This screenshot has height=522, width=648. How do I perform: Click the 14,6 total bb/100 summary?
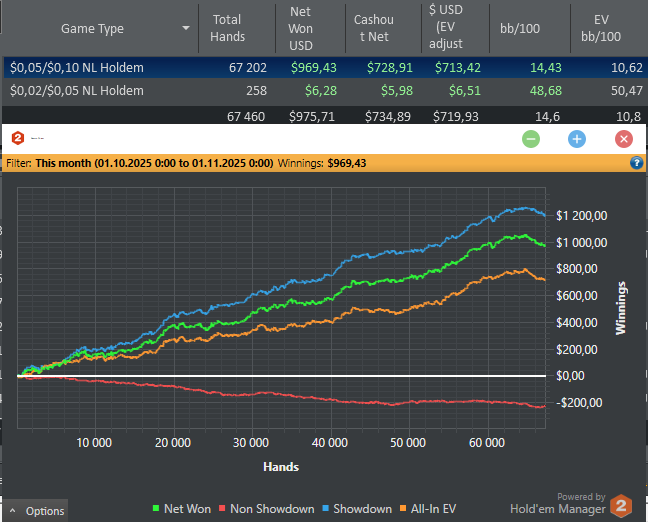click(548, 117)
